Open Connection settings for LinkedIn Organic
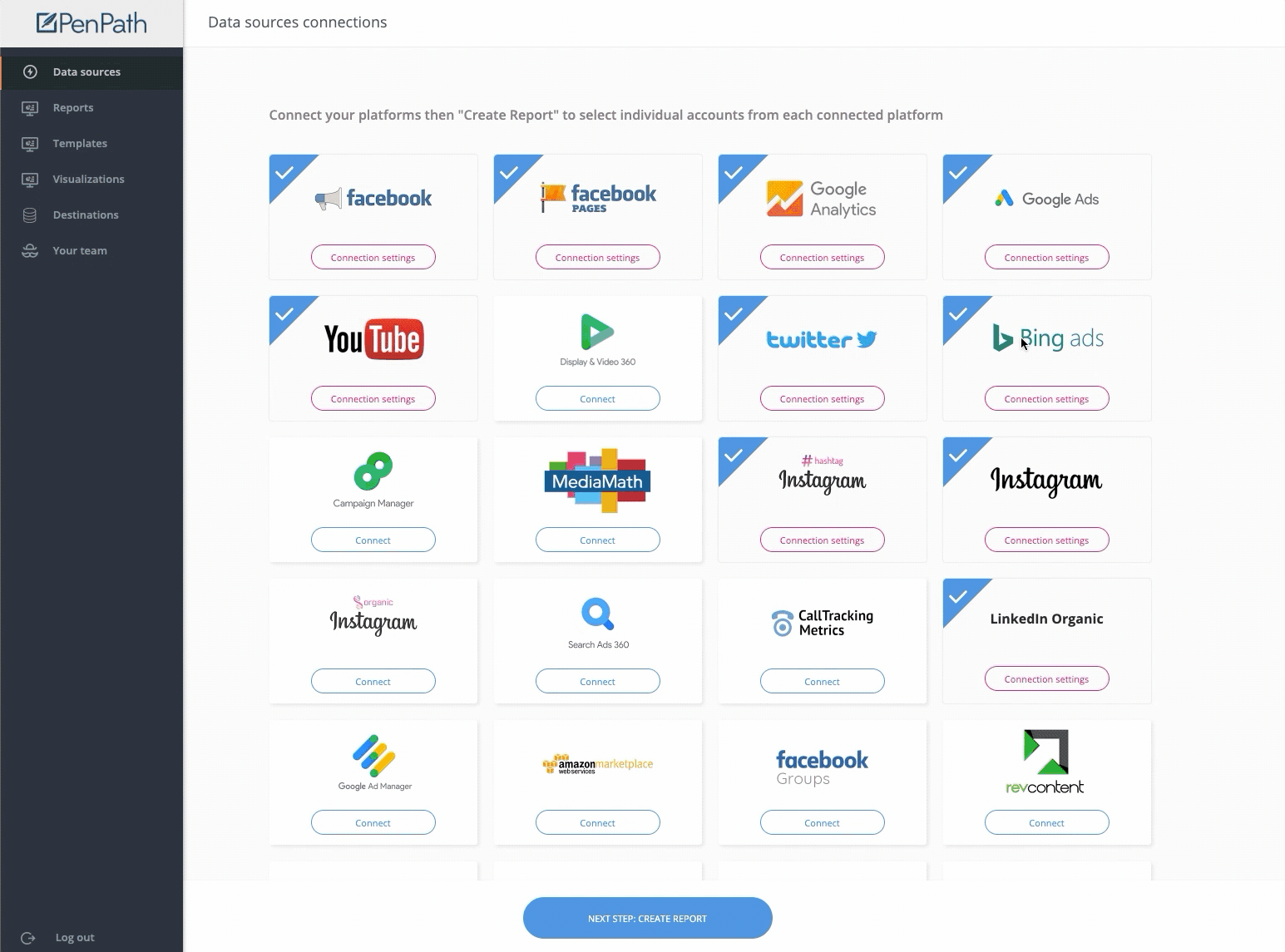 pos(1047,678)
